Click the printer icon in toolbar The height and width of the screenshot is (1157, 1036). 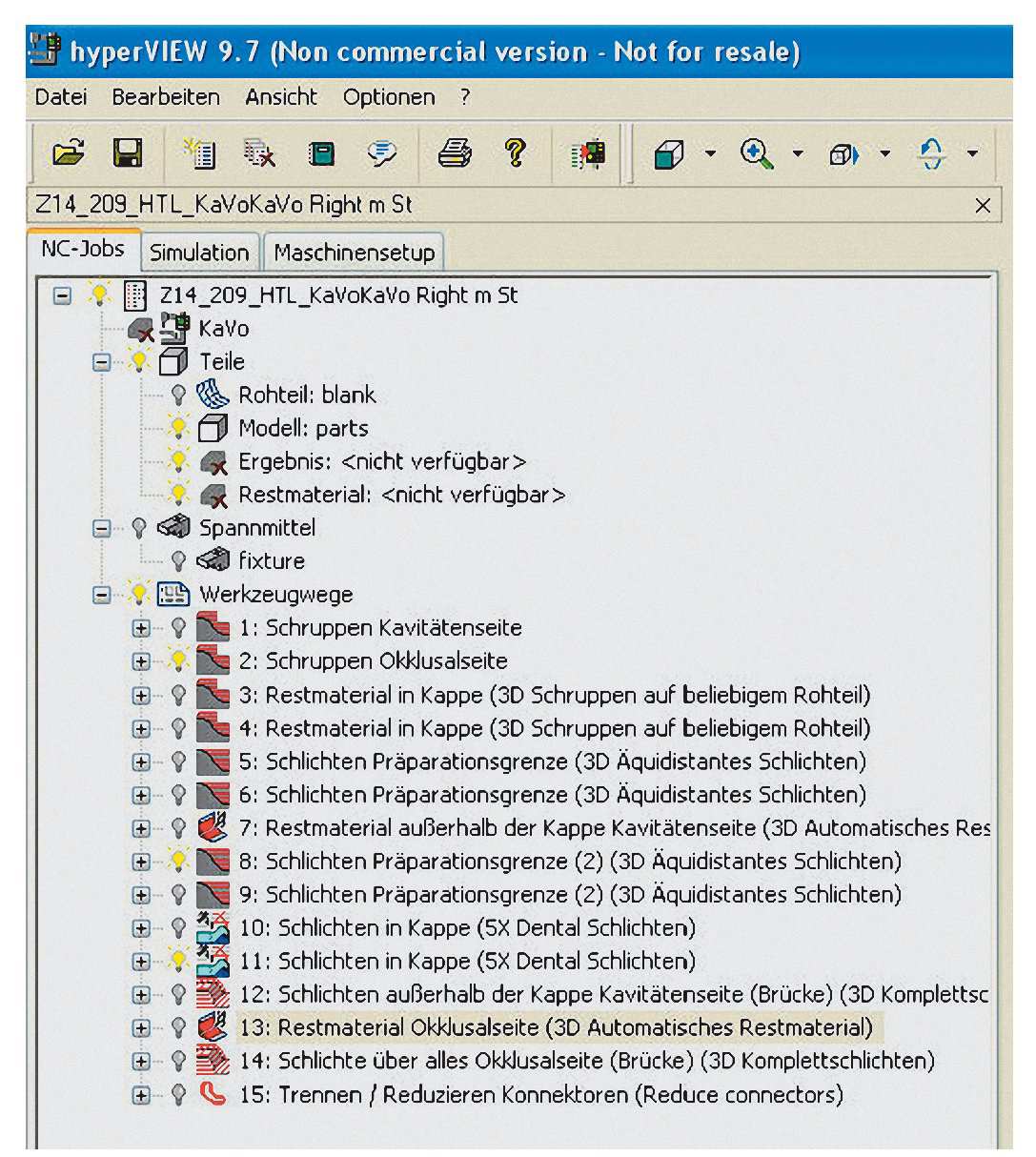point(455,152)
